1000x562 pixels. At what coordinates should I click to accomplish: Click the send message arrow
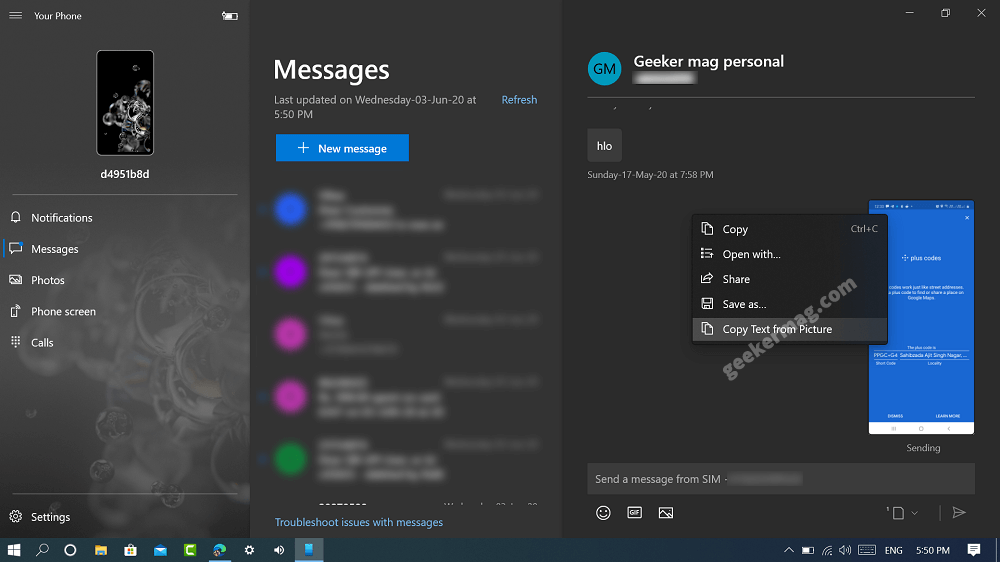pyautogui.click(x=959, y=513)
